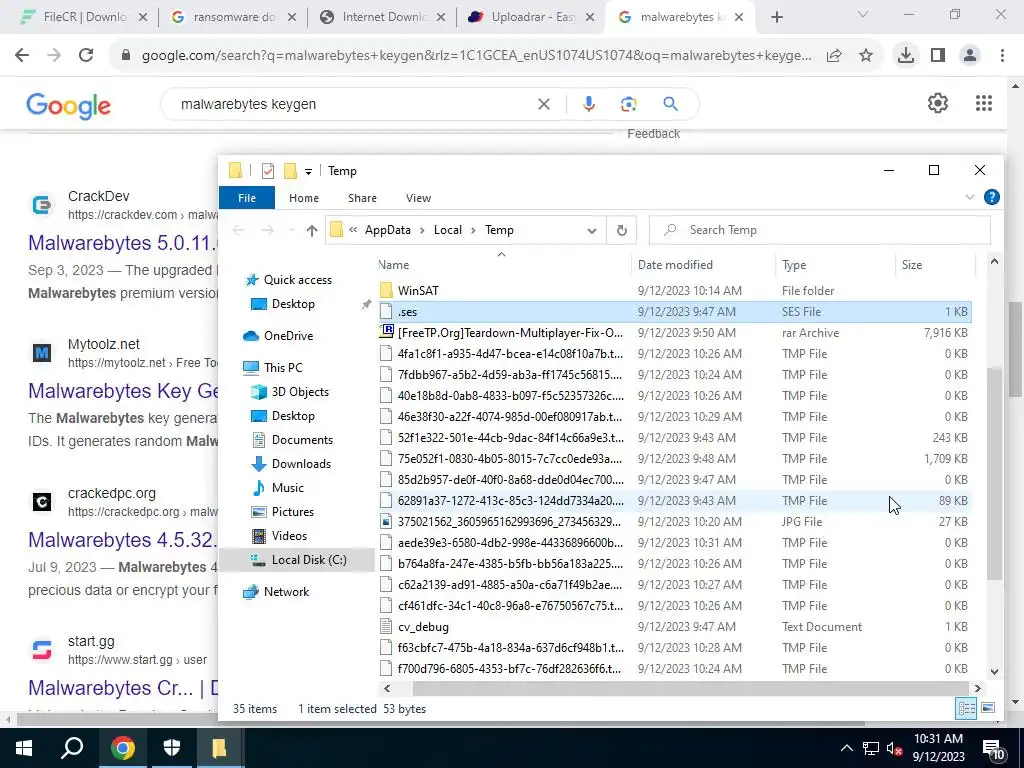Open recent locations dropdown arrow
Image resolution: width=1024 pixels, height=768 pixels.
pos(291,230)
